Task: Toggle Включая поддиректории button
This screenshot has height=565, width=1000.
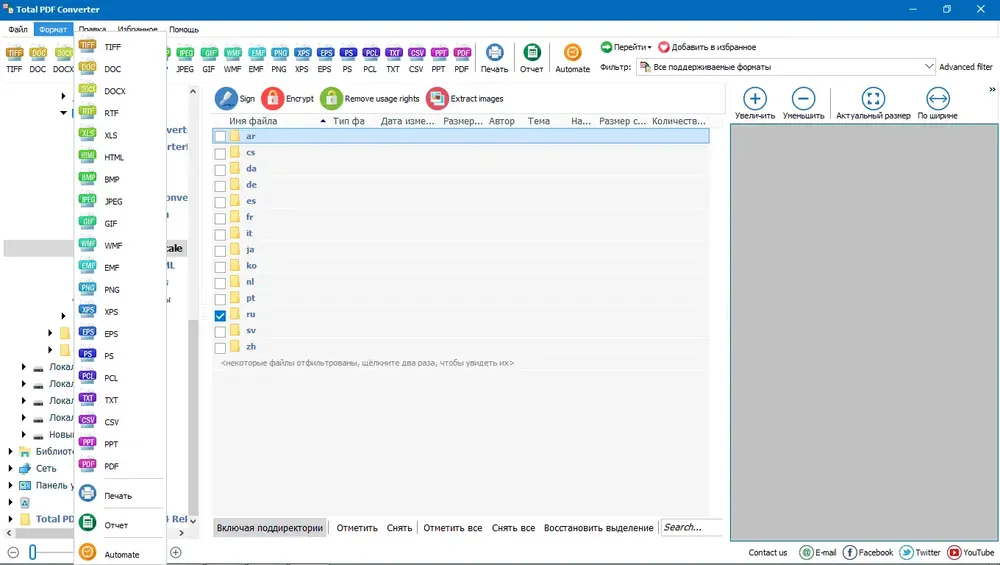Action: pyautogui.click(x=270, y=527)
